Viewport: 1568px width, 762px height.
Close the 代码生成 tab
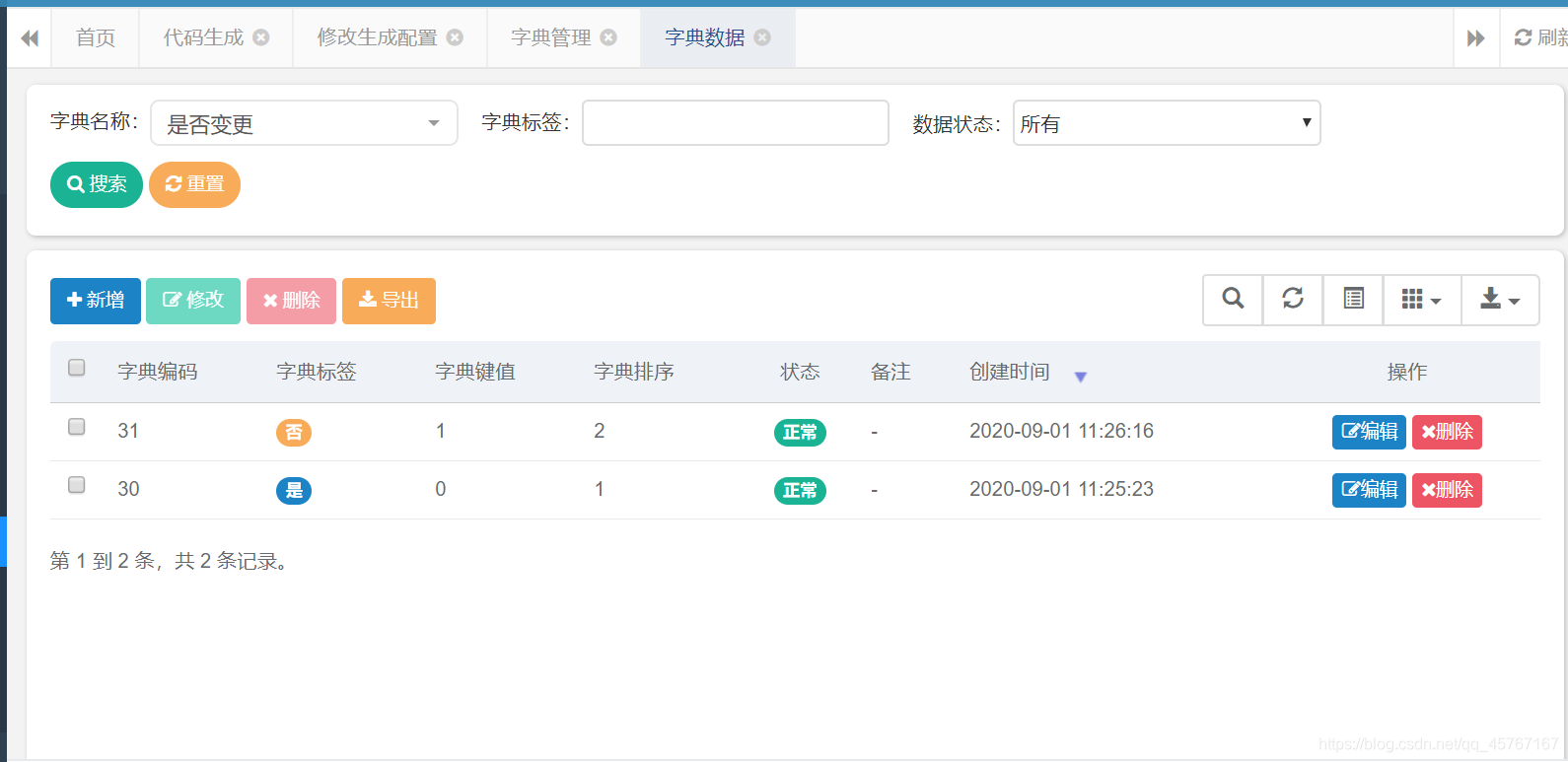261,37
